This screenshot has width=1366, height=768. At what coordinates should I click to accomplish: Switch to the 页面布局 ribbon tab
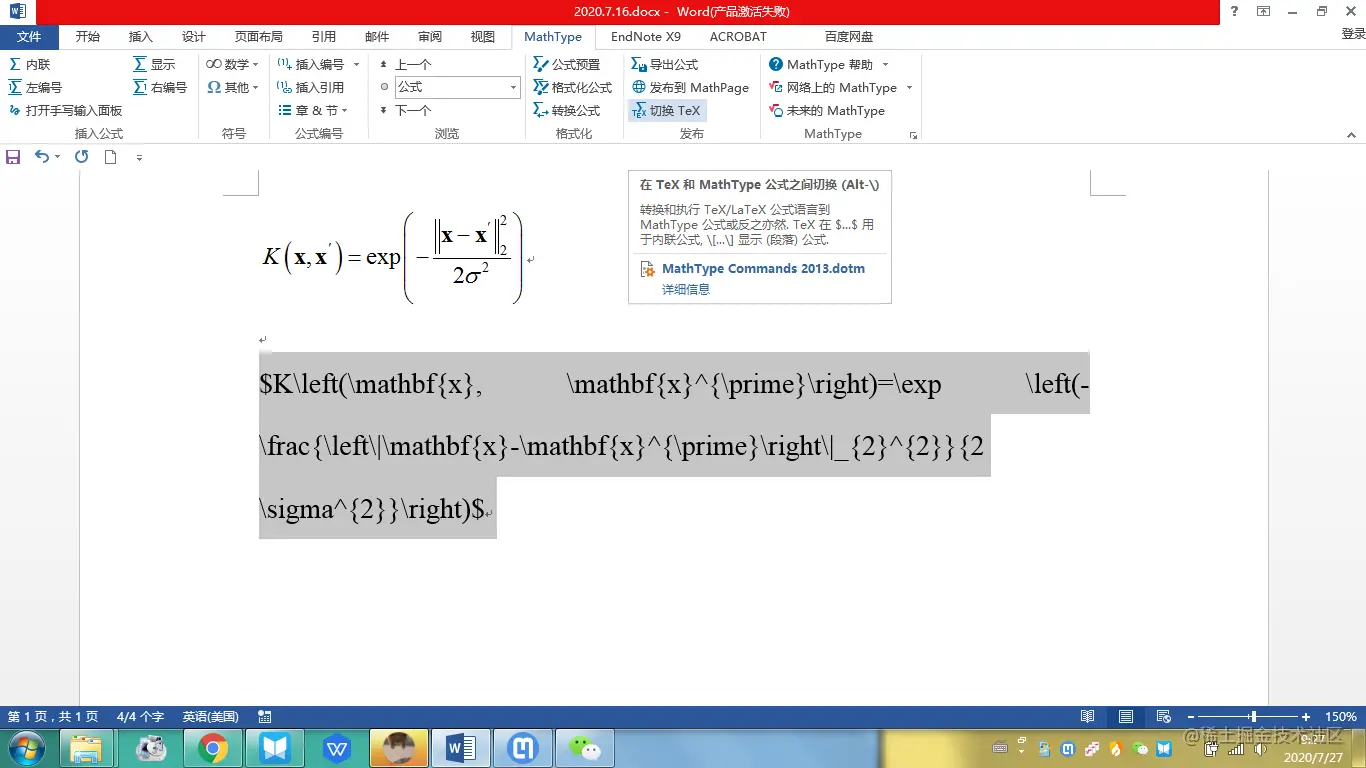(259, 37)
